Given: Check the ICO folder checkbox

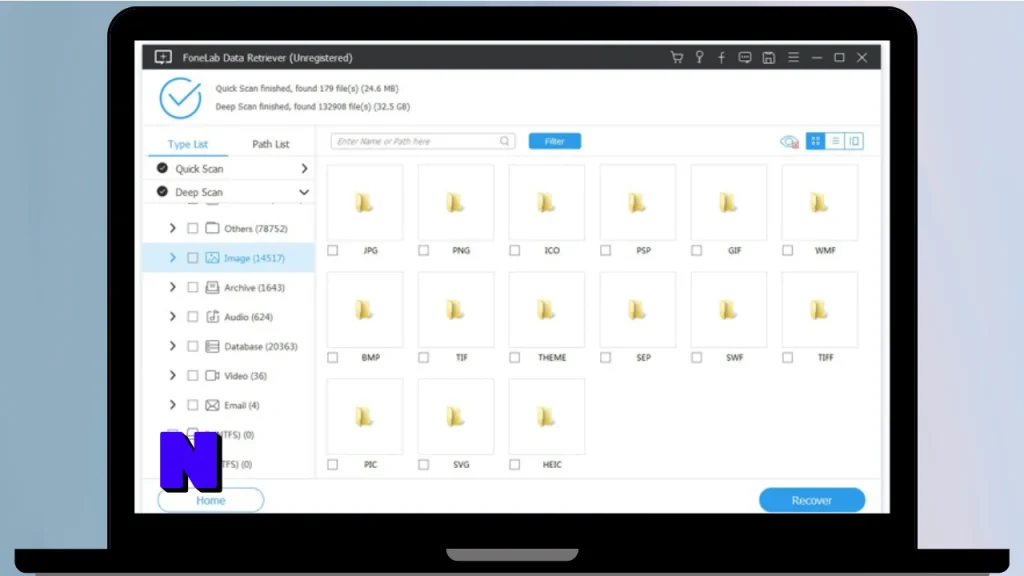Looking at the screenshot, I should [x=515, y=250].
